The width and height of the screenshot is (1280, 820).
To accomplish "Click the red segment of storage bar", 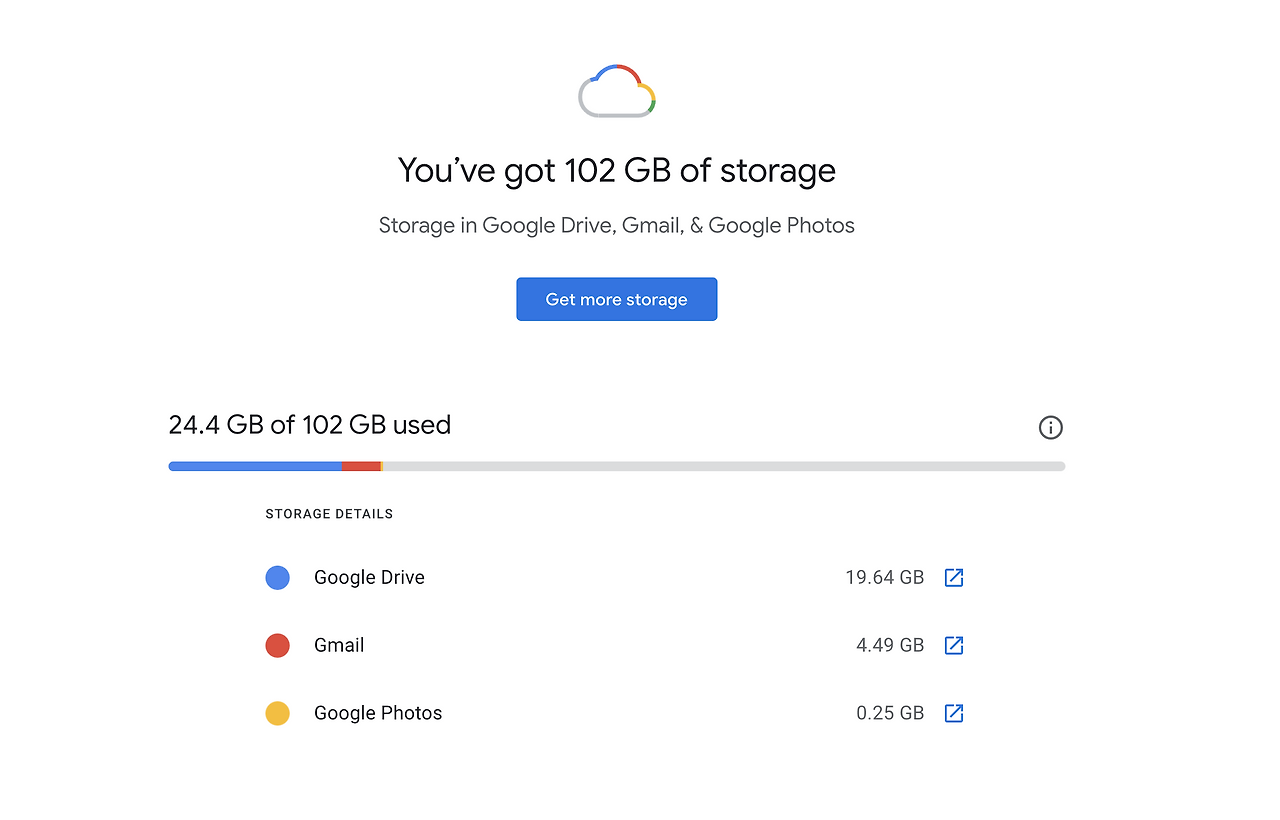I will 361,466.
